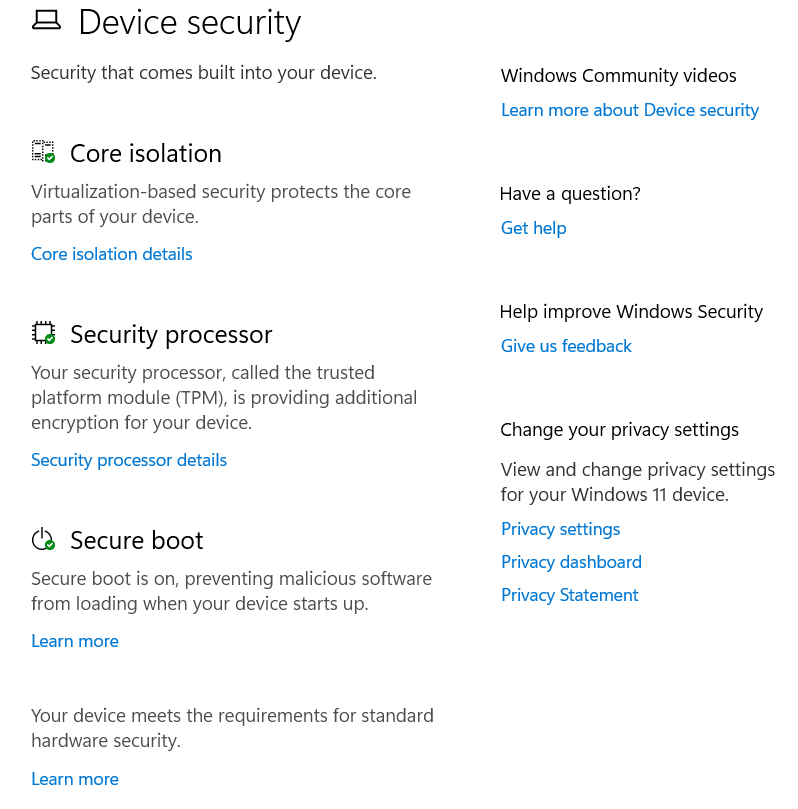Select the Core isolation heading text
Screen dimensions: 798x809
pyautogui.click(x=146, y=153)
